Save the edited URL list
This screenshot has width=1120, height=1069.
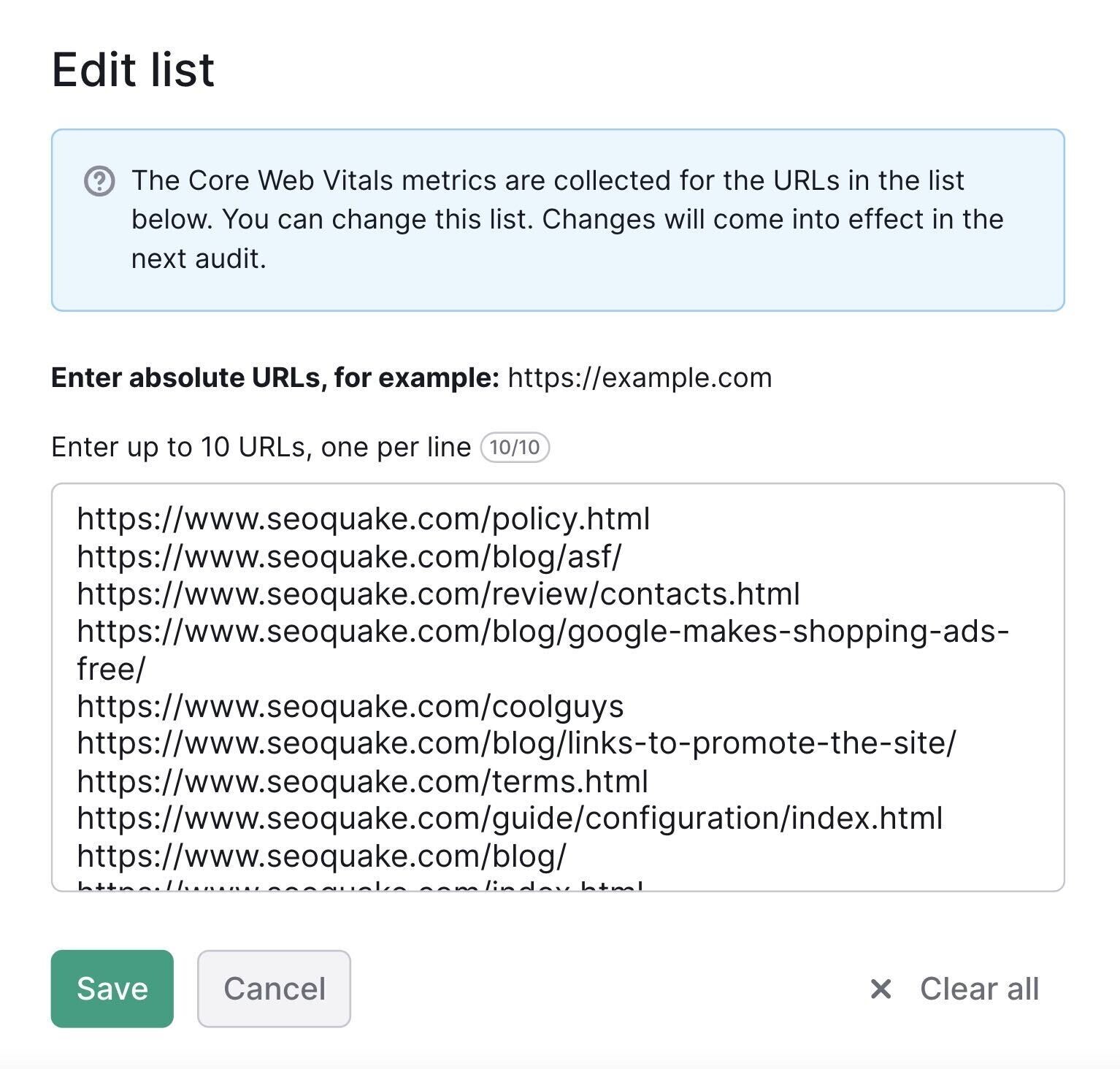click(112, 989)
